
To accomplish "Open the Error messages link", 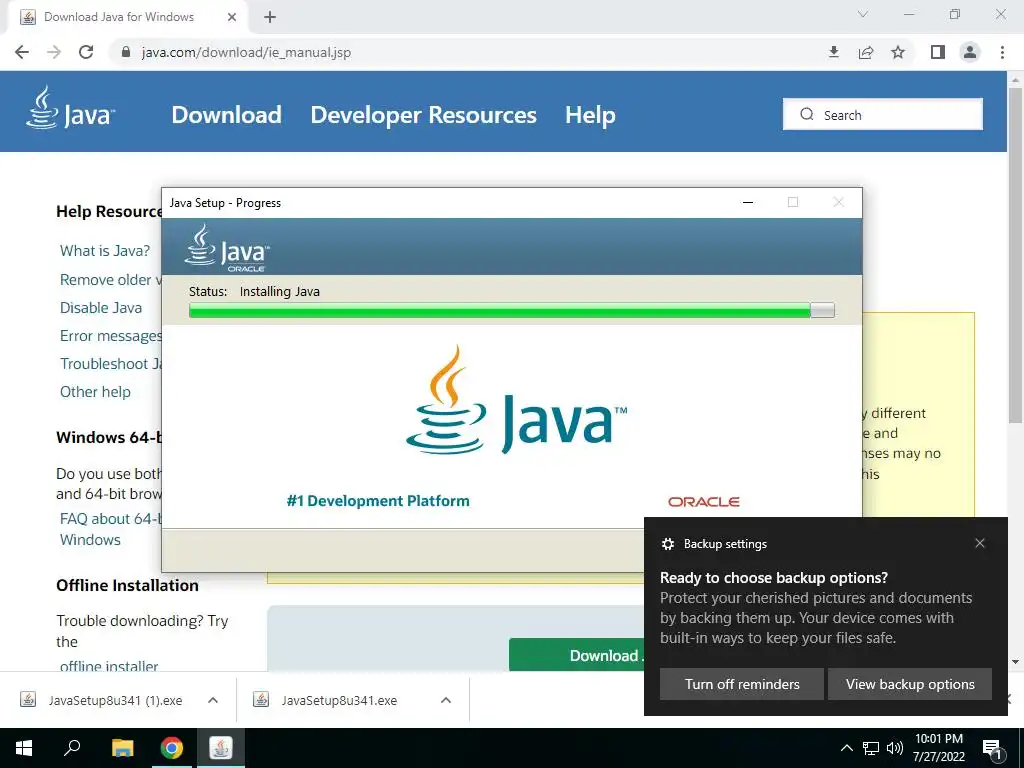I will (110, 336).
